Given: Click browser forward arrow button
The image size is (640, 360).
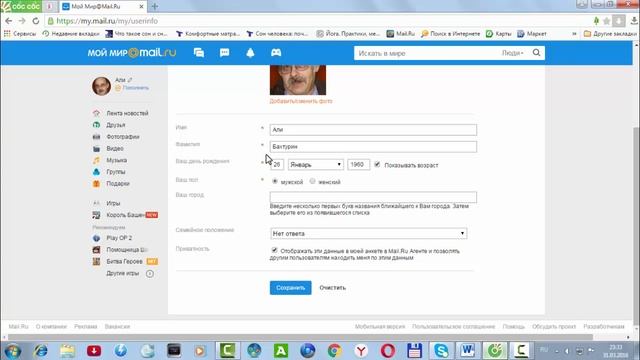Looking at the screenshot, I should 22,21.
